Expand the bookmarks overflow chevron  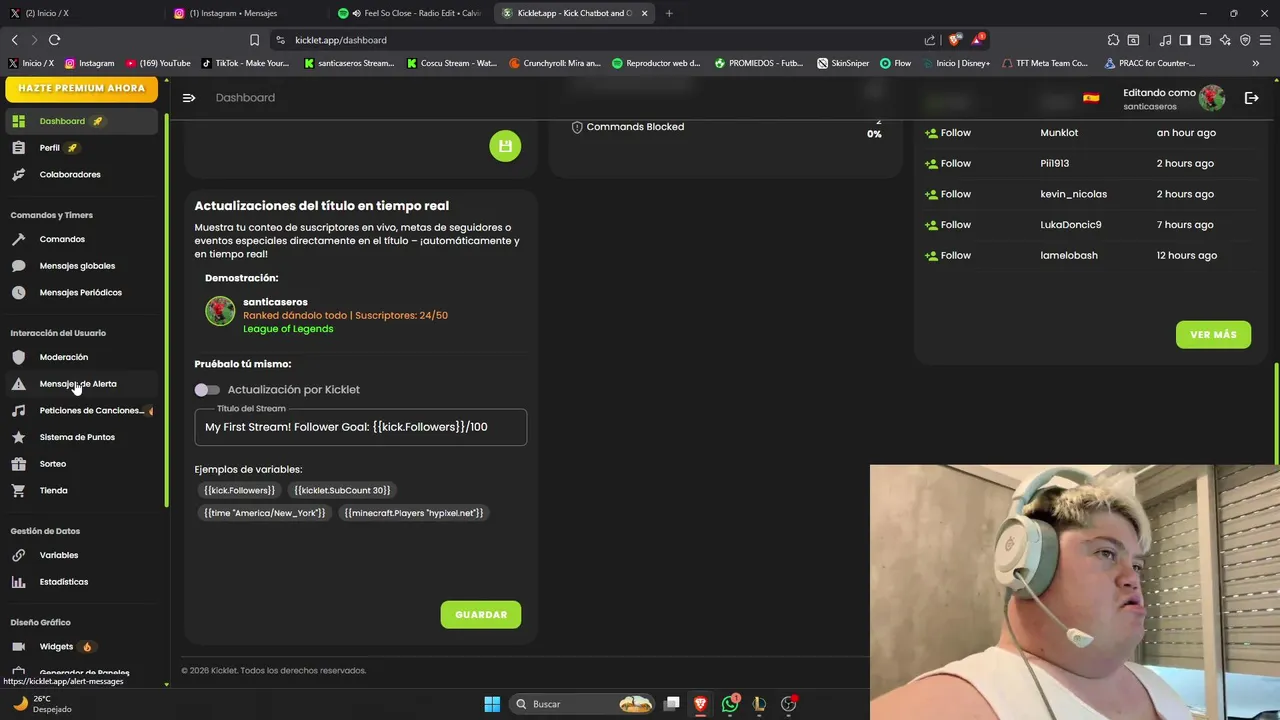[x=1255, y=63]
